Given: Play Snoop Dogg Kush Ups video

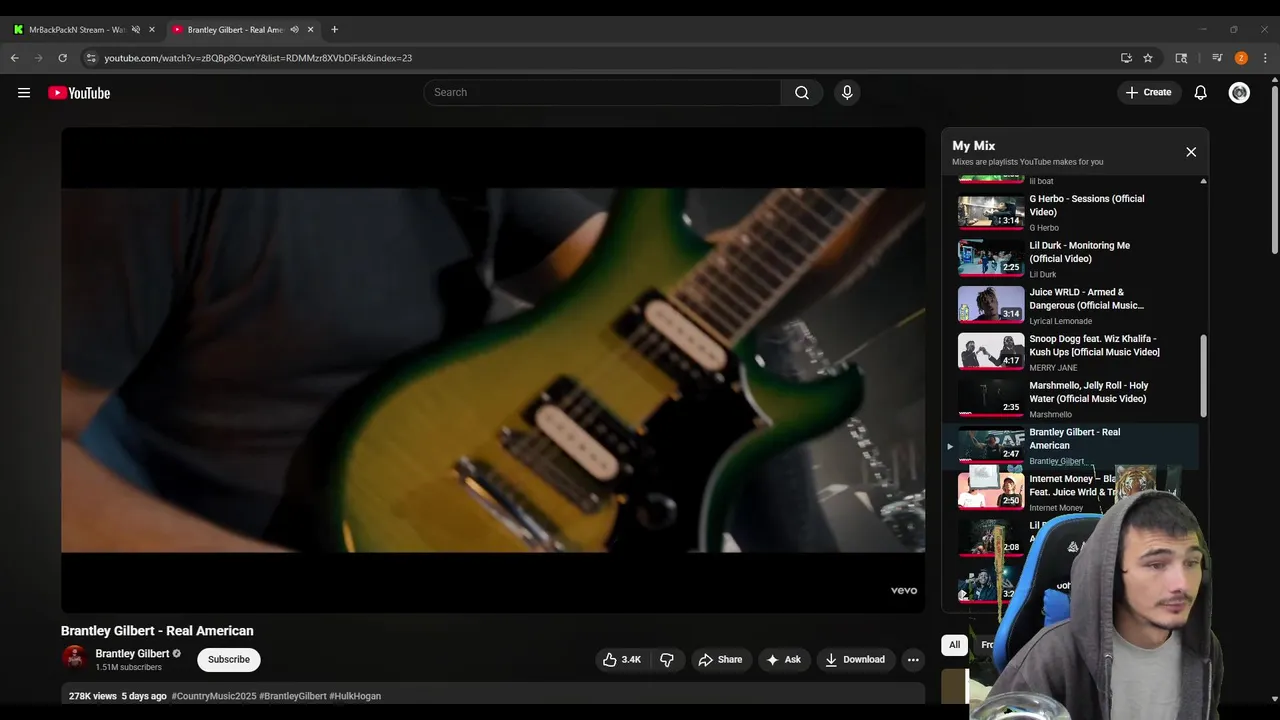Looking at the screenshot, I should (x=1070, y=352).
